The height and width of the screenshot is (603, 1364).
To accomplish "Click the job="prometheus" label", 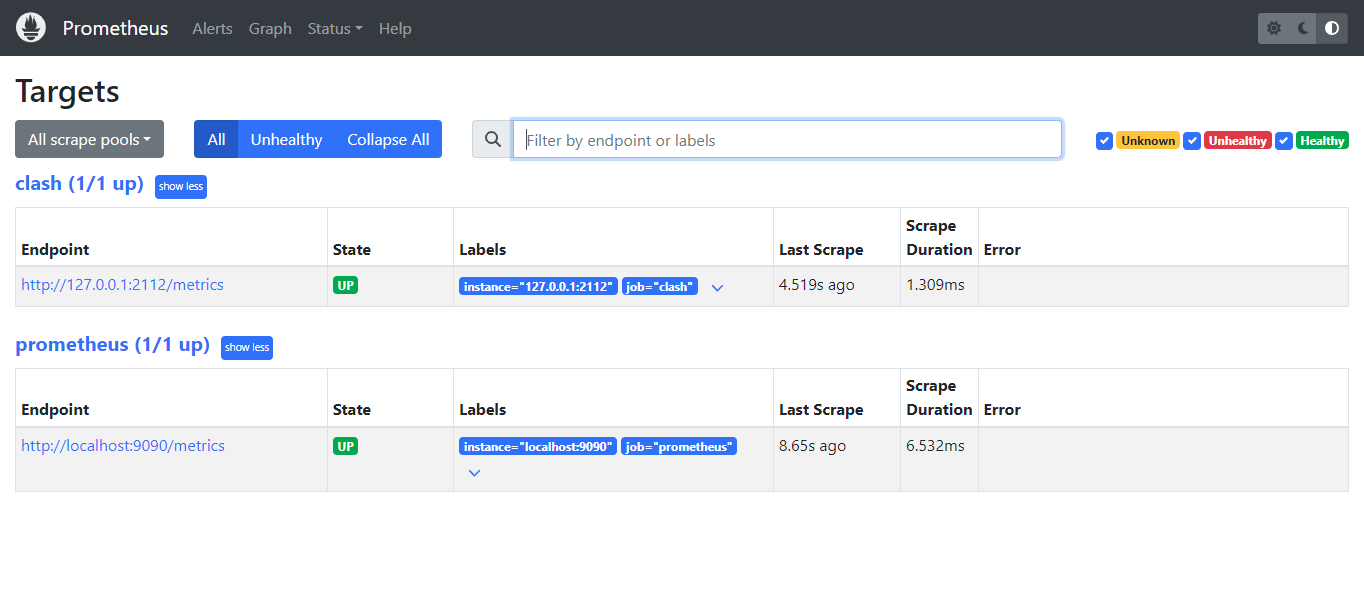I will [x=679, y=447].
